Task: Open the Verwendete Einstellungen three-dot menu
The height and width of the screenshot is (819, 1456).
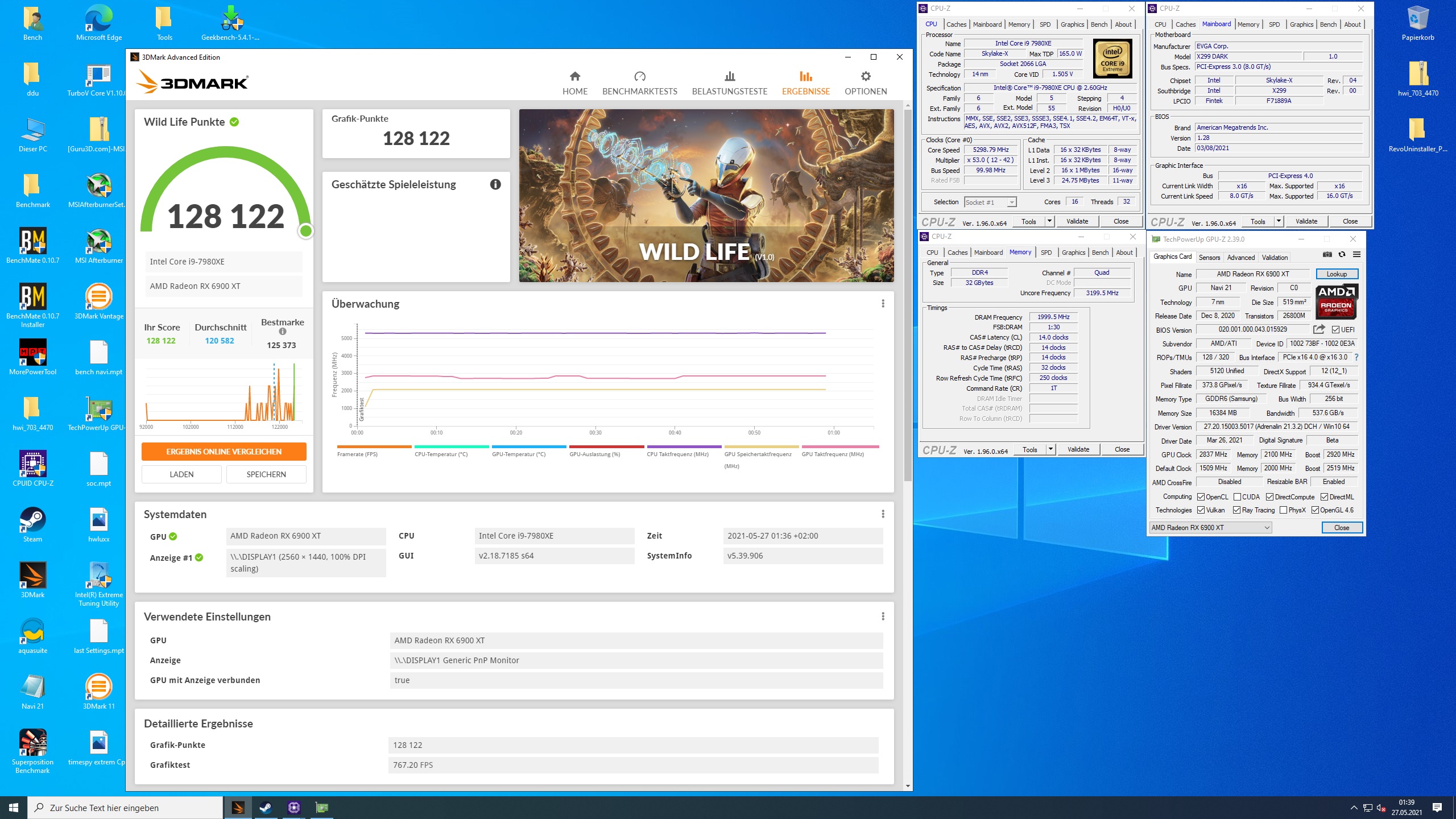Action: coord(883,617)
